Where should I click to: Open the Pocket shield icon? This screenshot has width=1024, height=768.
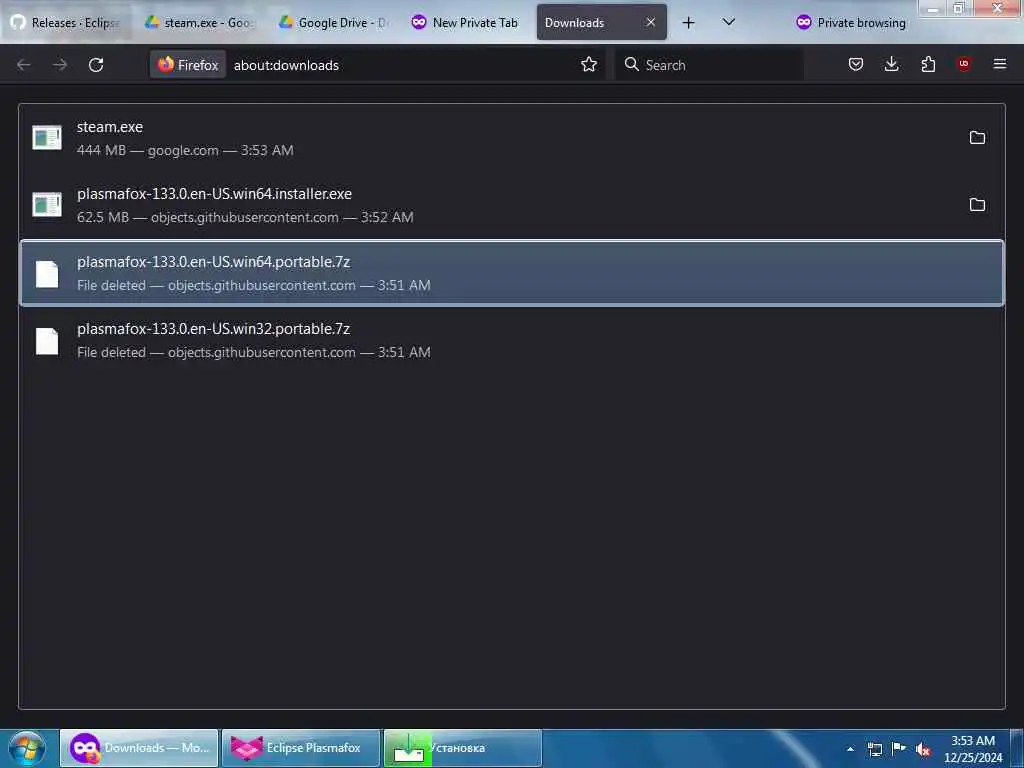tap(856, 64)
